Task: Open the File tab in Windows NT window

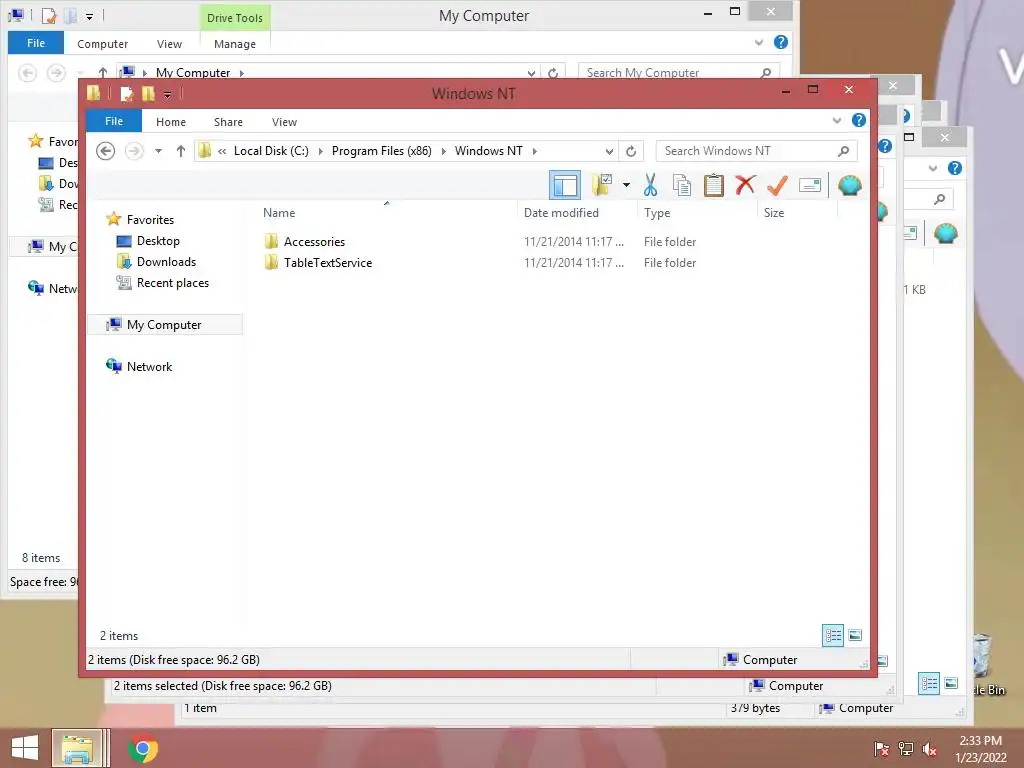Action: tap(114, 121)
